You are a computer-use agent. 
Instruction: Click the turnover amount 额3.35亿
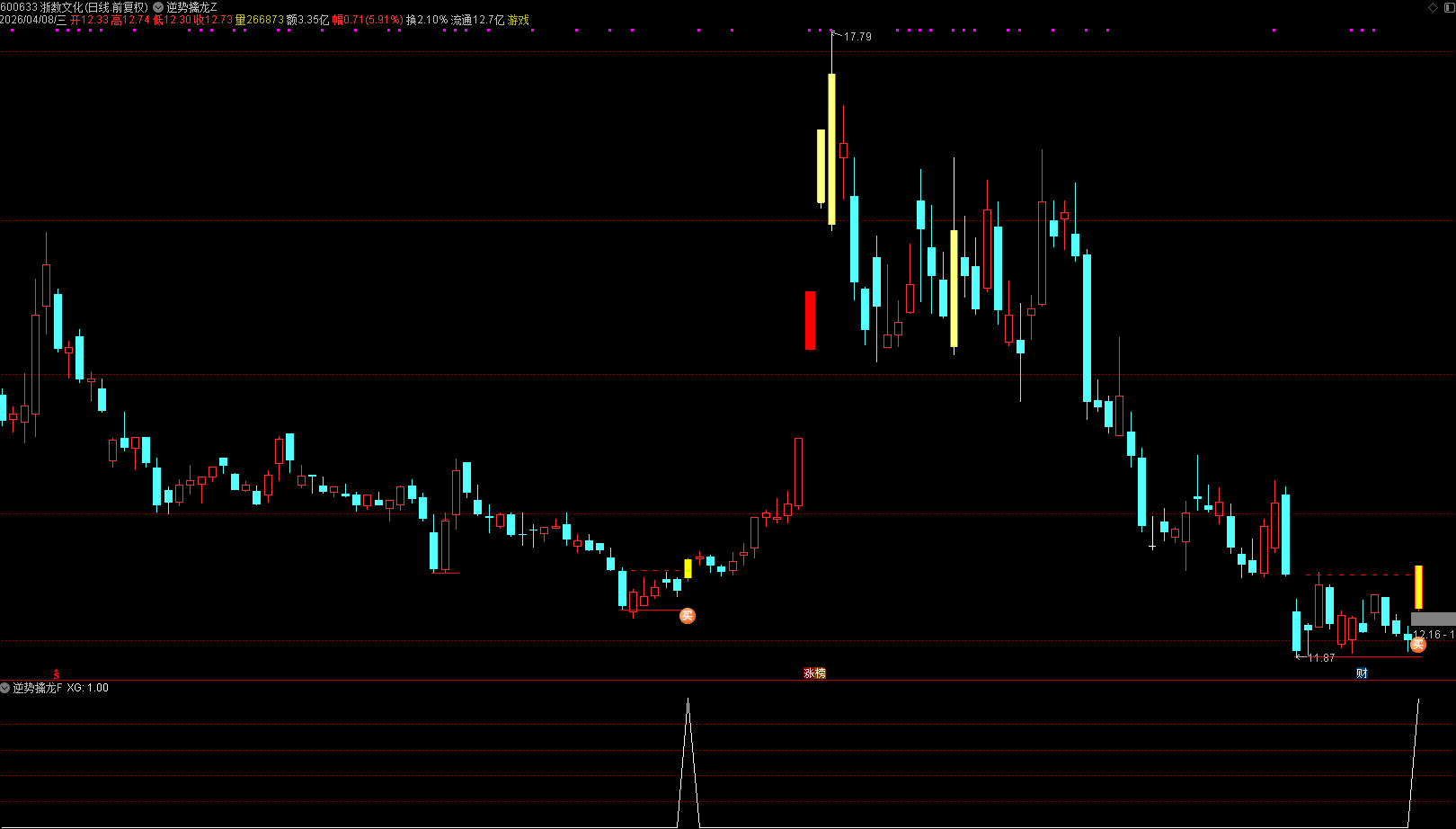[307, 20]
